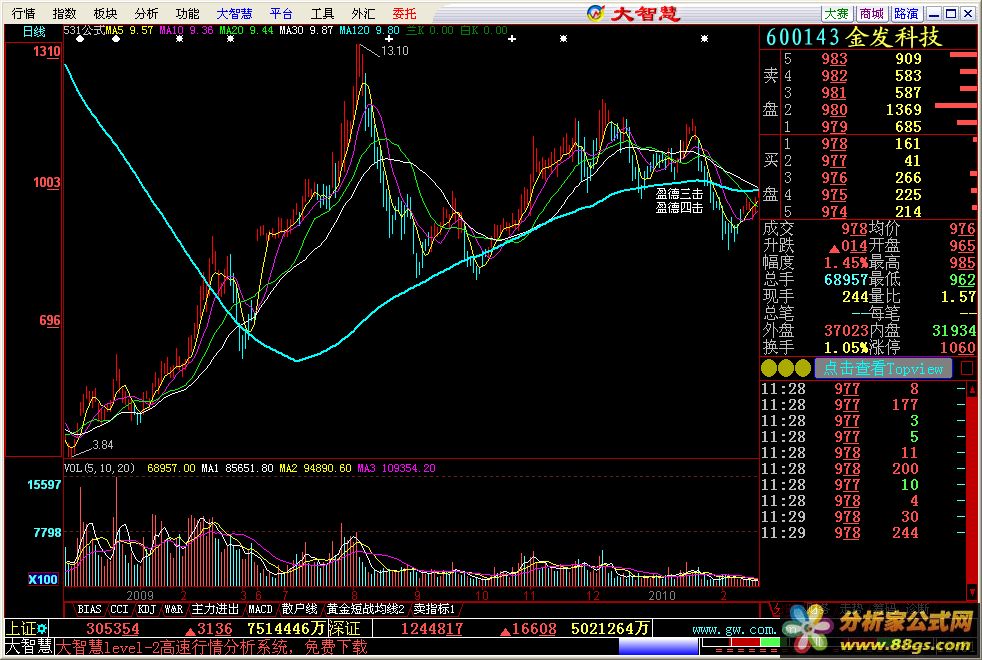The image size is (982, 660).
Task: Toggle the small square box right of Topview
Action: pyautogui.click(x=967, y=368)
